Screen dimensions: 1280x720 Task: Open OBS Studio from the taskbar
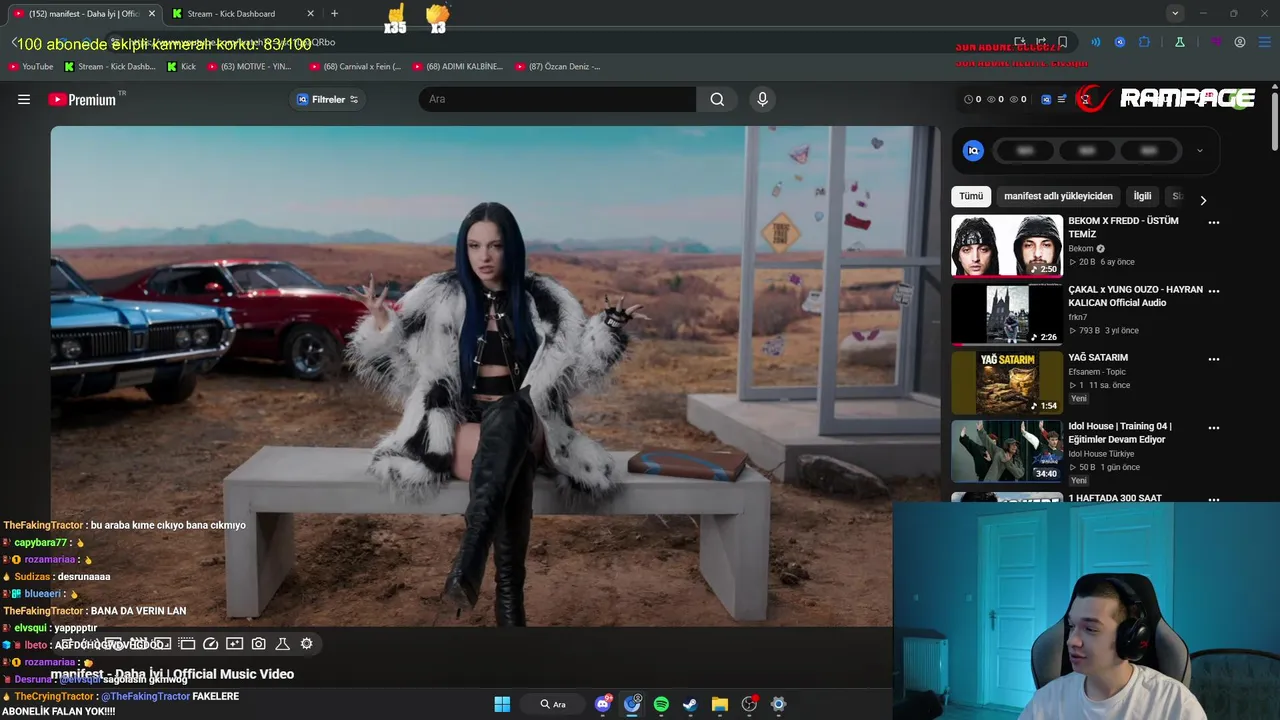(749, 704)
